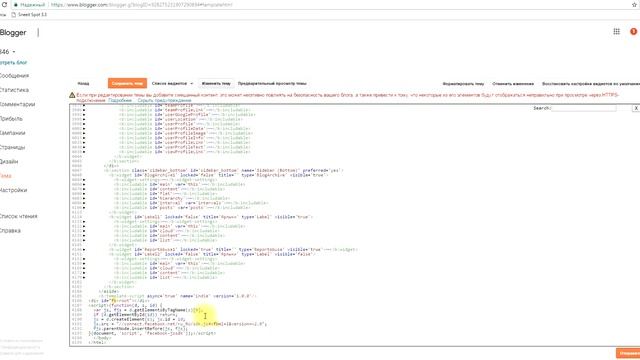Screen dimensions: 640x360
Task: Open 'Кампании' in the sidebar
Action: (x=13, y=133)
